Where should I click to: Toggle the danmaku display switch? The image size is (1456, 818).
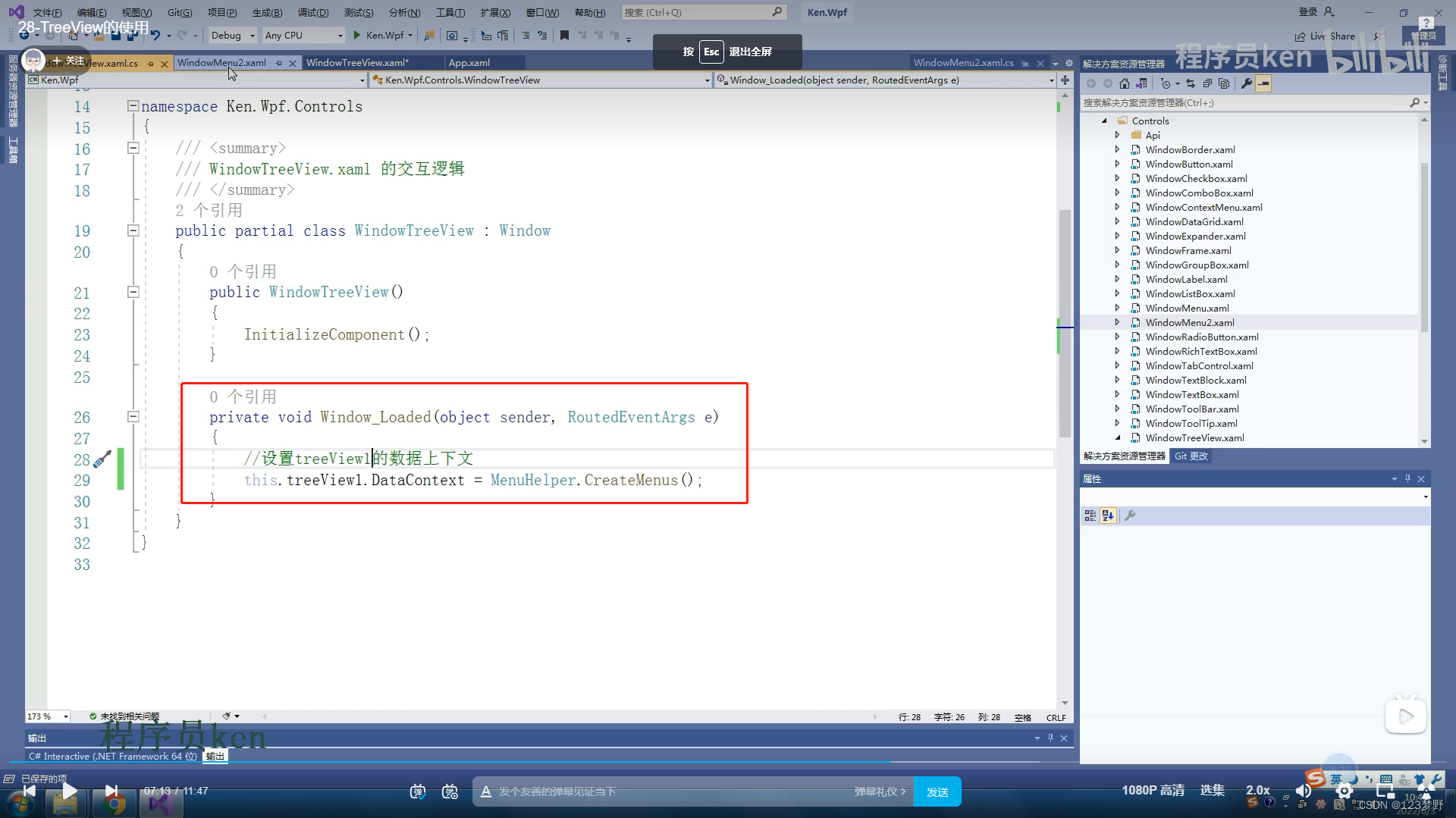click(x=418, y=791)
